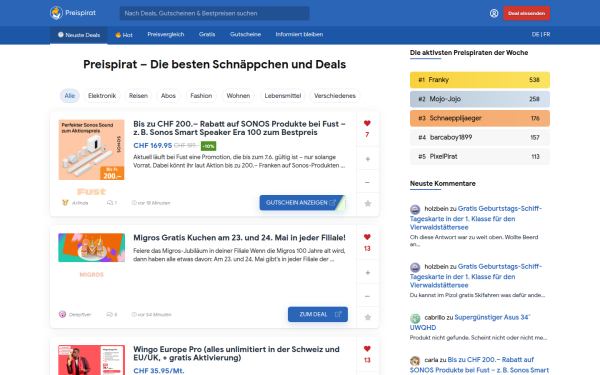Open Sonos deal thumbnail image
600x375 pixels.
click(x=91, y=150)
